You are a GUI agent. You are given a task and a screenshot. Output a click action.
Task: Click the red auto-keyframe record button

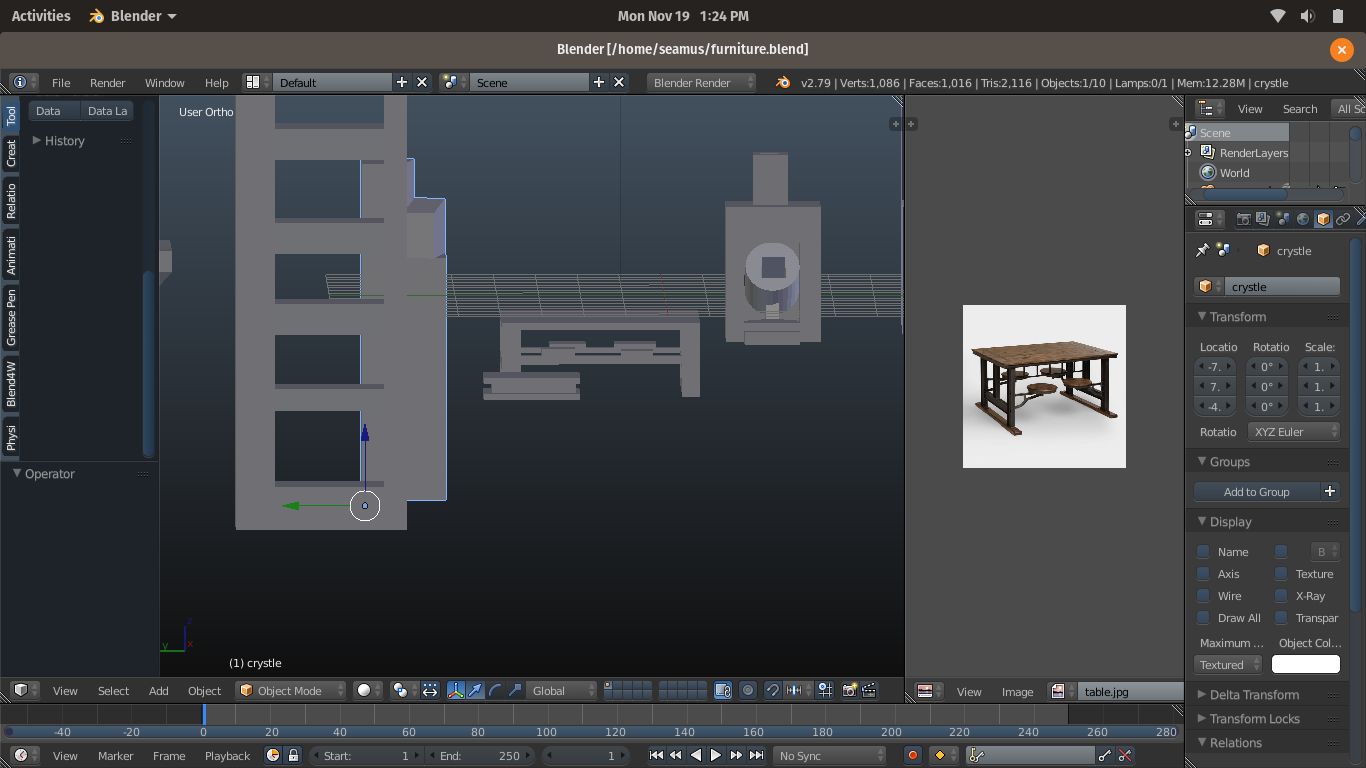(x=912, y=755)
